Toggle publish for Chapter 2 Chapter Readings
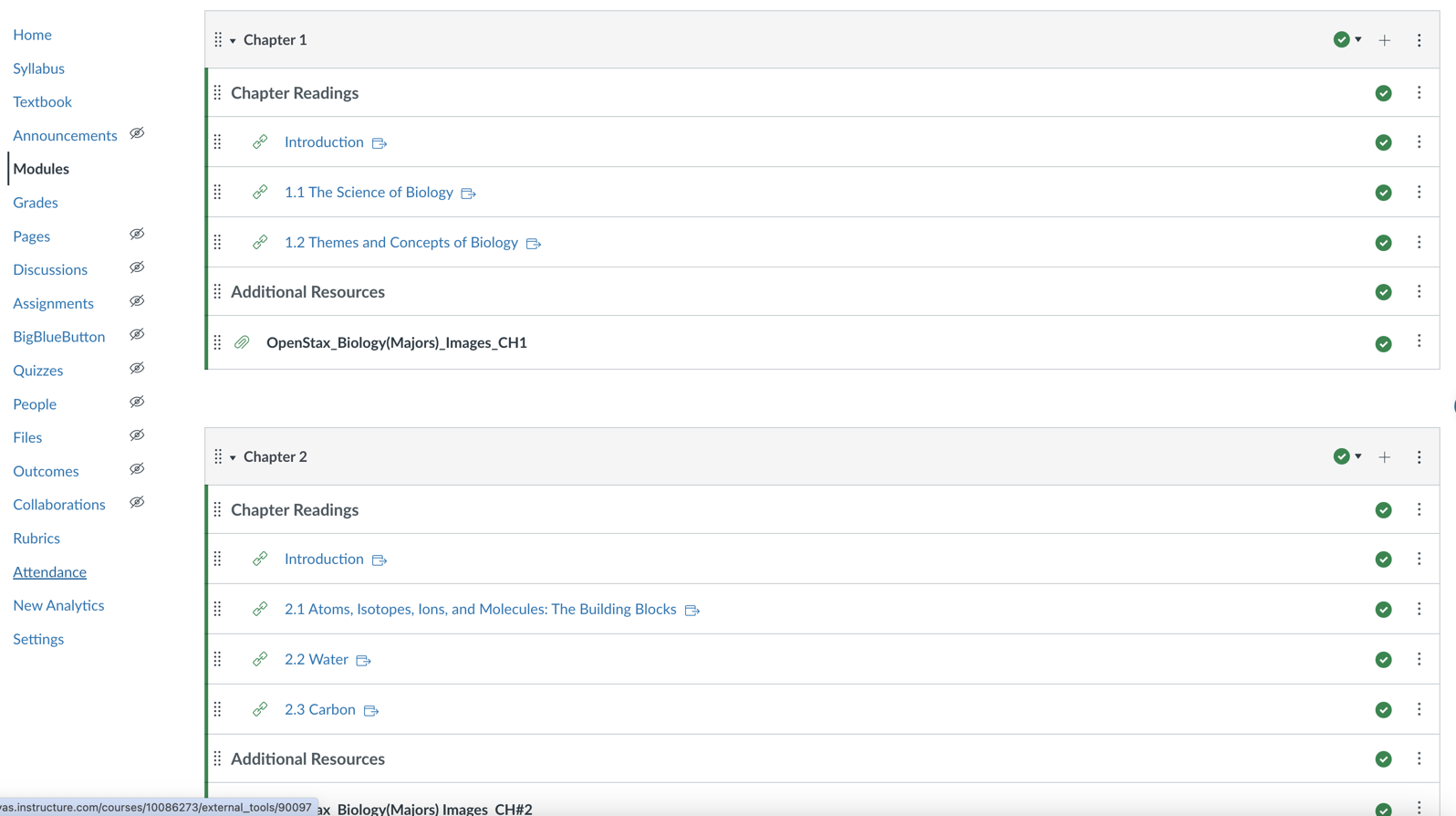1456x816 pixels. (1384, 510)
